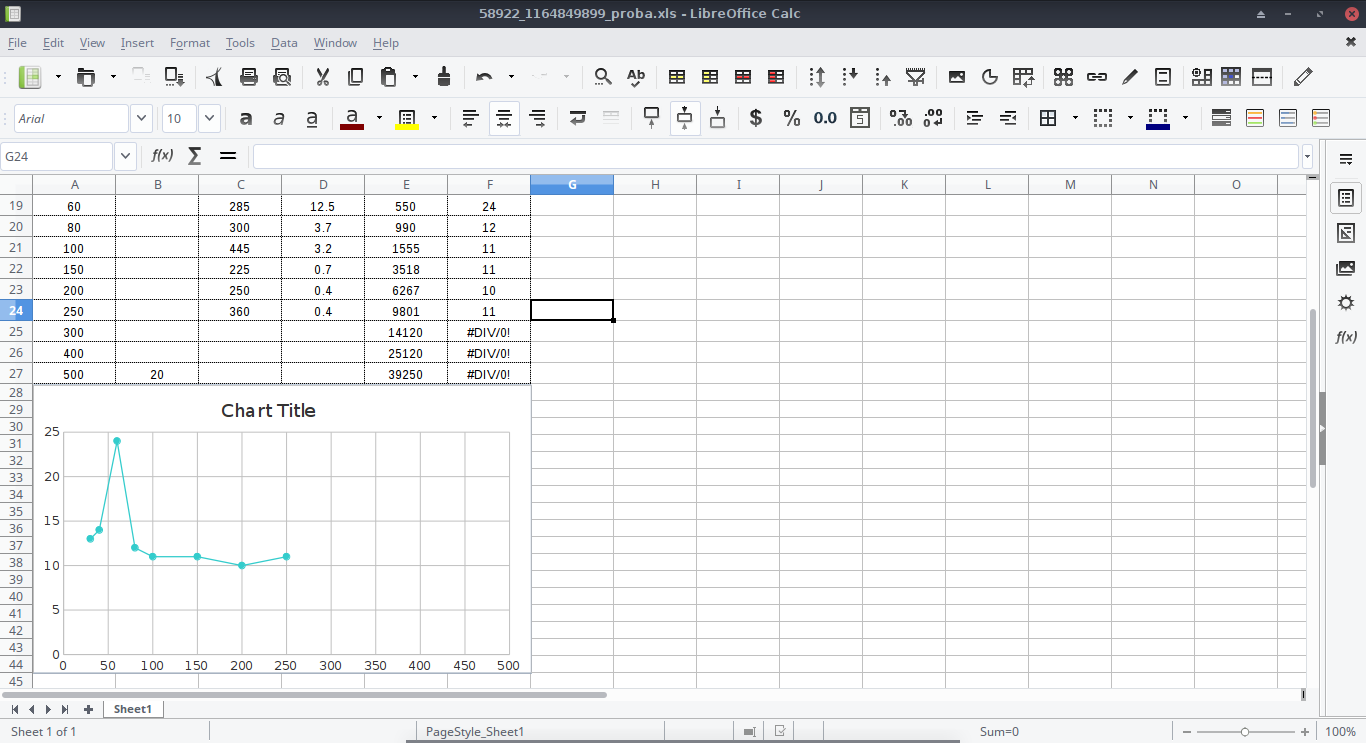Open the font size dropdown

(209, 118)
